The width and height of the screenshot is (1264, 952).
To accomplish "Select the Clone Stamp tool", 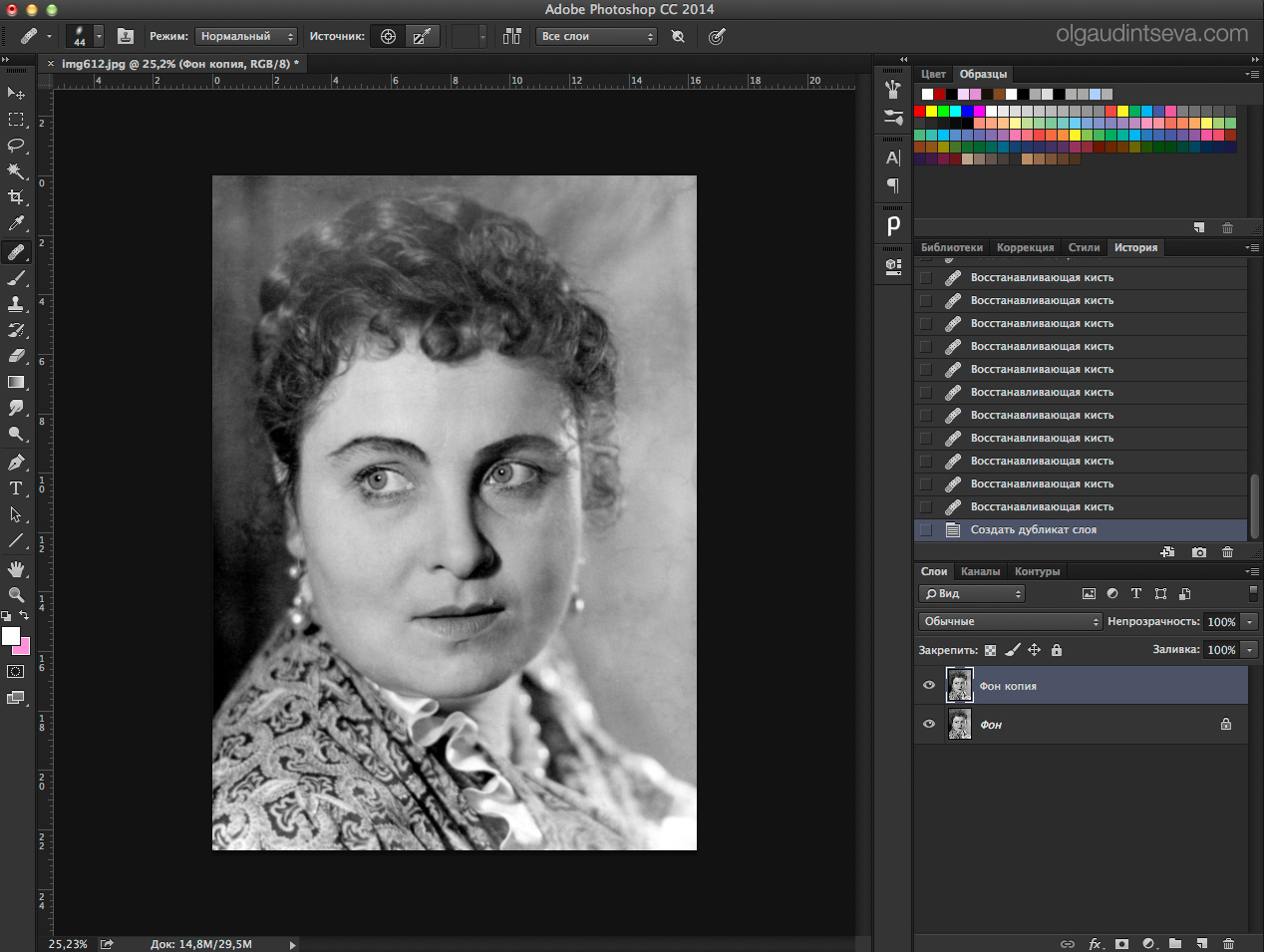I will point(16,304).
